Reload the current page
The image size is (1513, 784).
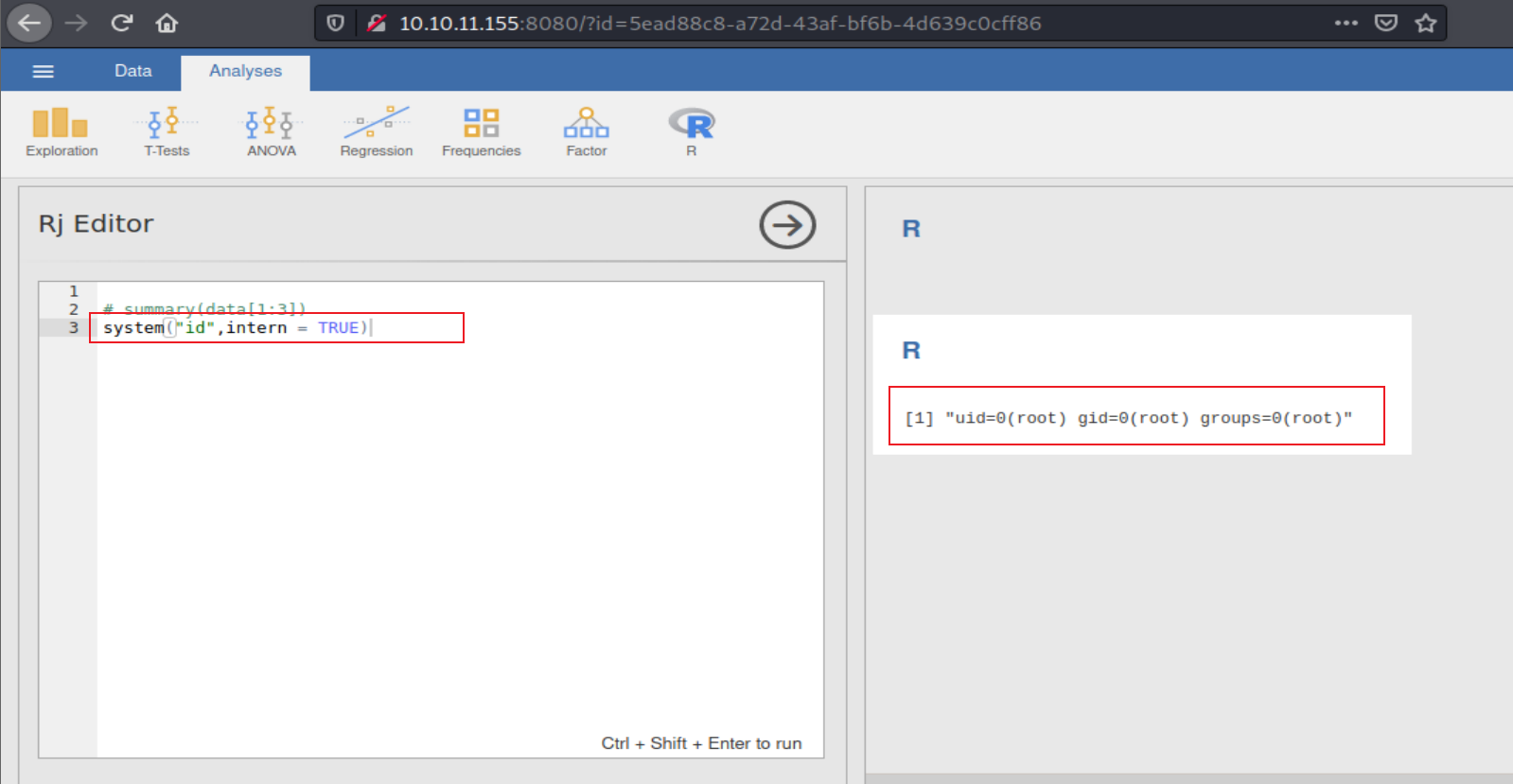click(121, 23)
